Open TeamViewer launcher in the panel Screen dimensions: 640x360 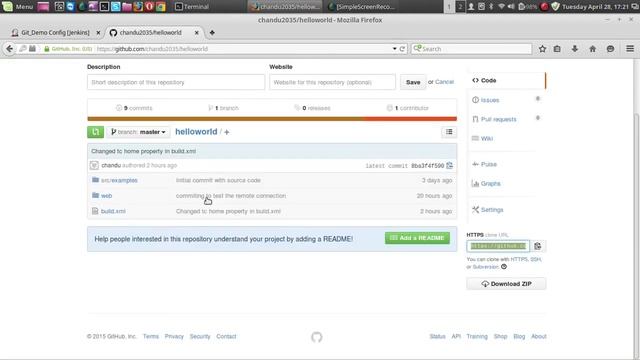tap(70, 7)
